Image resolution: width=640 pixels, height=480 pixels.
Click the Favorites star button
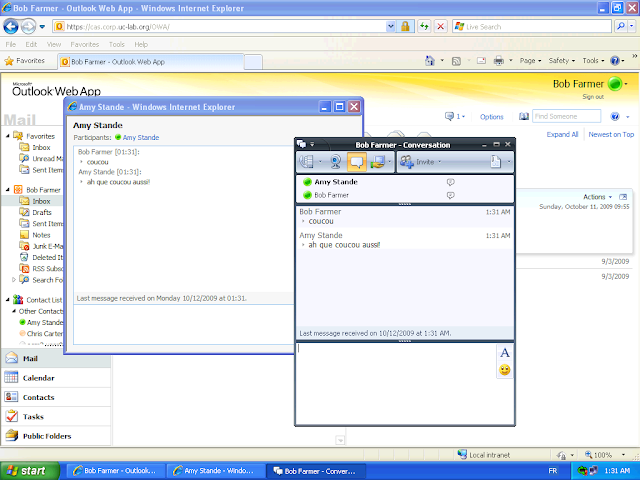pos(24,61)
